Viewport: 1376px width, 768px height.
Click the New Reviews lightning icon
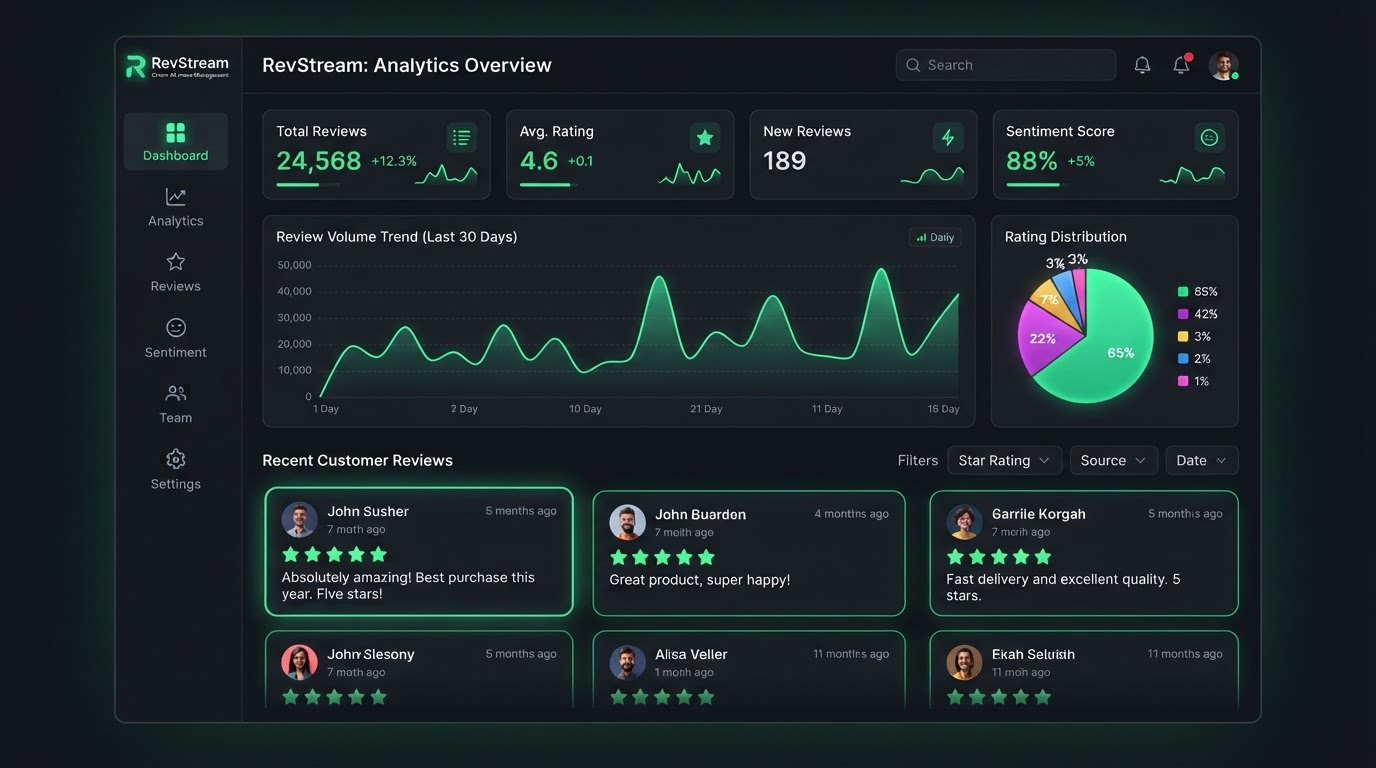948,138
